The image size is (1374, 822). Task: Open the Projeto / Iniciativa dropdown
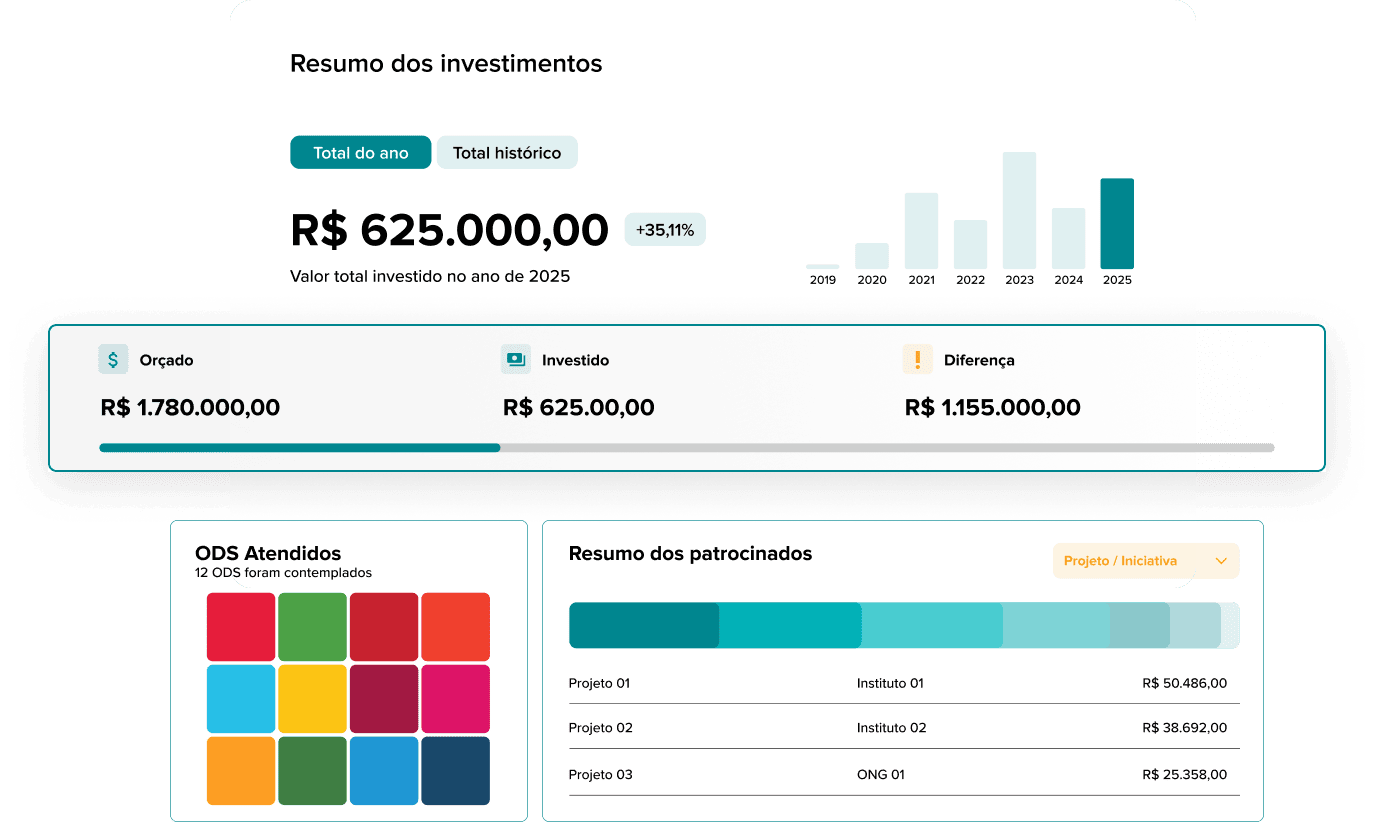point(1120,561)
